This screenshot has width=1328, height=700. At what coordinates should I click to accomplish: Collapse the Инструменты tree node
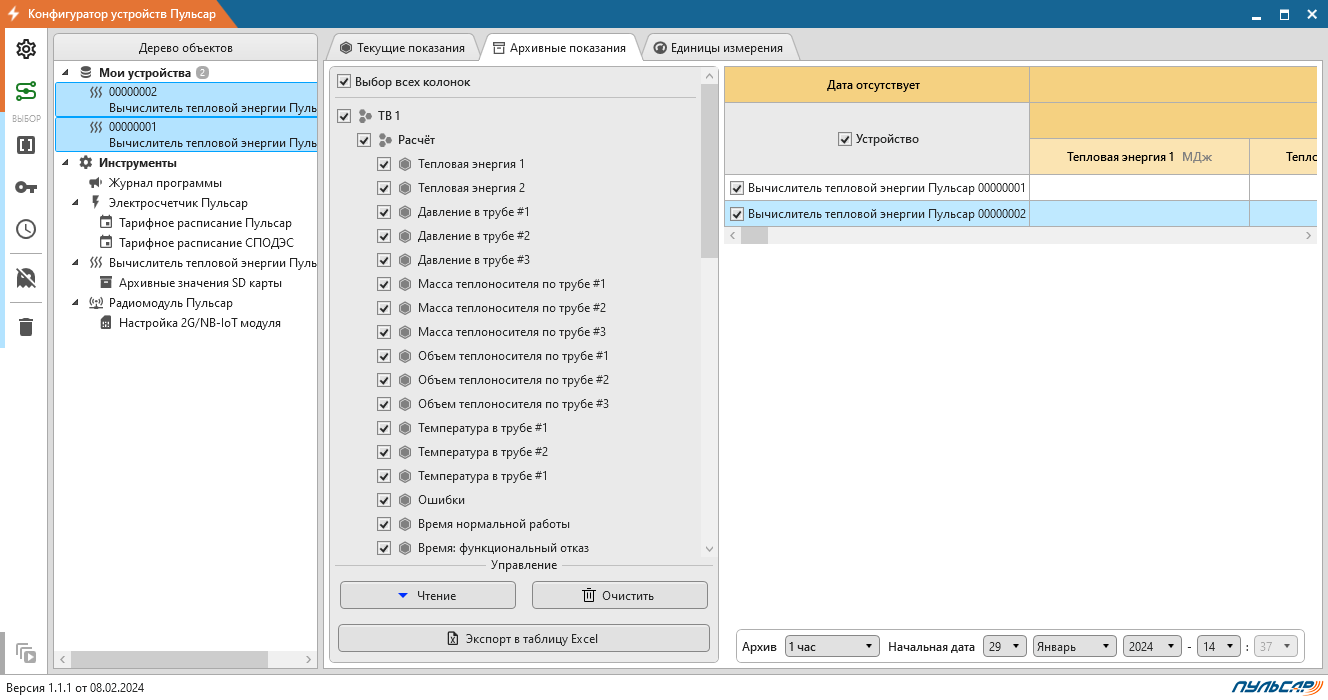(x=66, y=163)
